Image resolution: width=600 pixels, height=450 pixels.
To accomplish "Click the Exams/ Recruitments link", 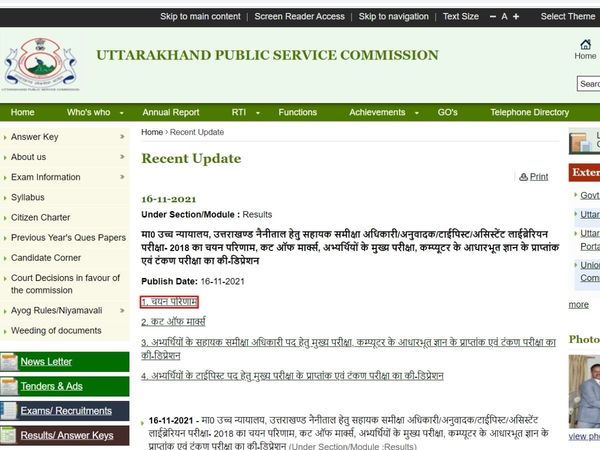I will pos(66,411).
